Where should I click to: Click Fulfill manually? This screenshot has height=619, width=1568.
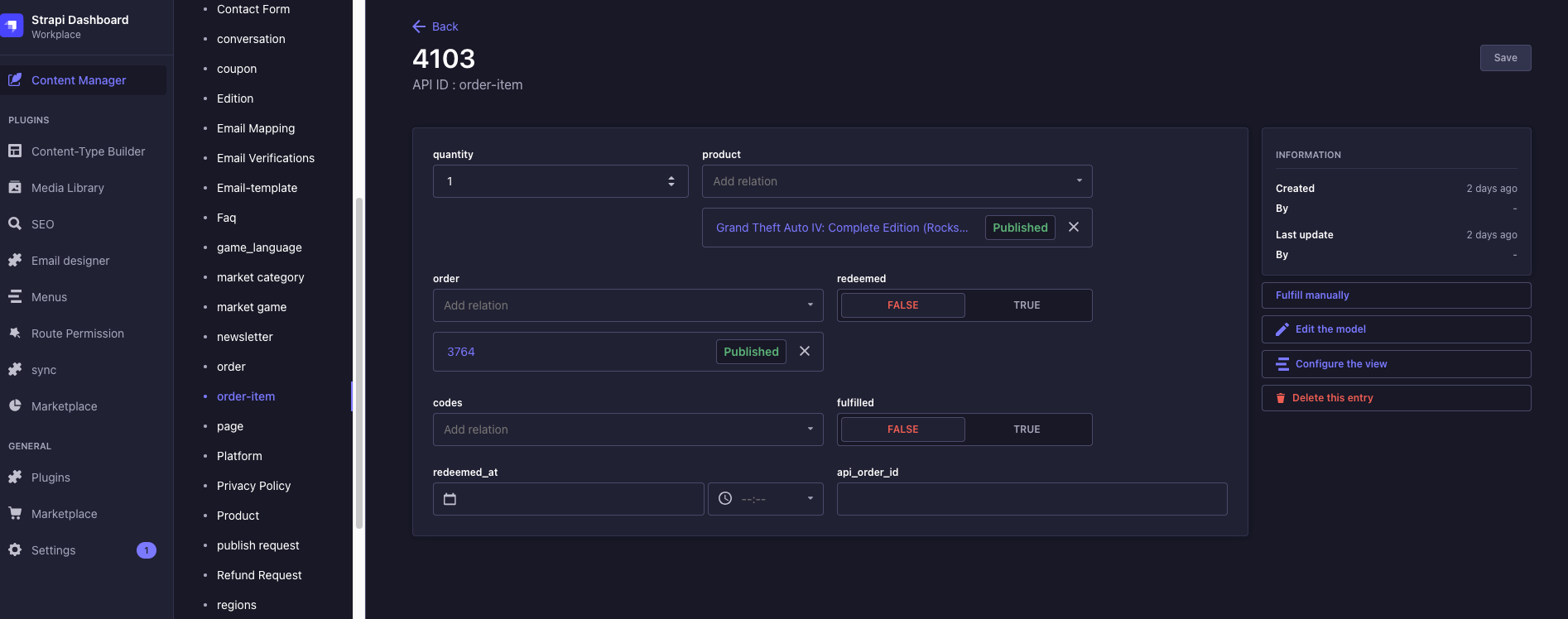pos(1396,295)
